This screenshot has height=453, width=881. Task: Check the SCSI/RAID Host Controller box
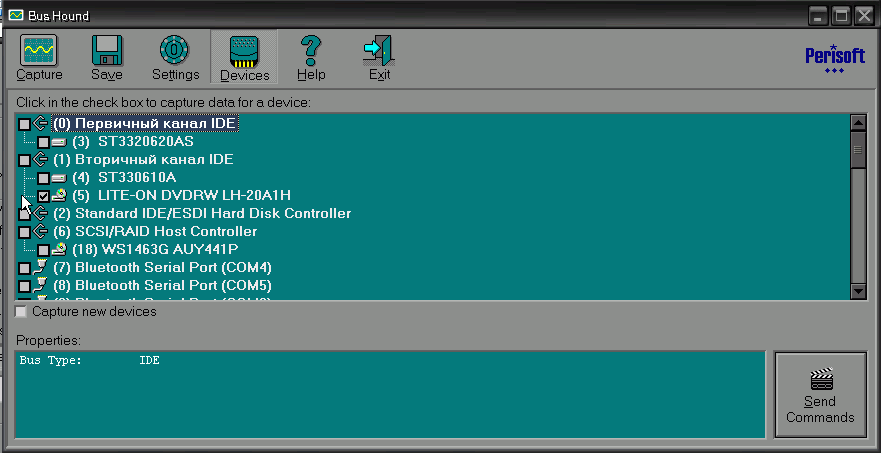pyautogui.click(x=24, y=232)
